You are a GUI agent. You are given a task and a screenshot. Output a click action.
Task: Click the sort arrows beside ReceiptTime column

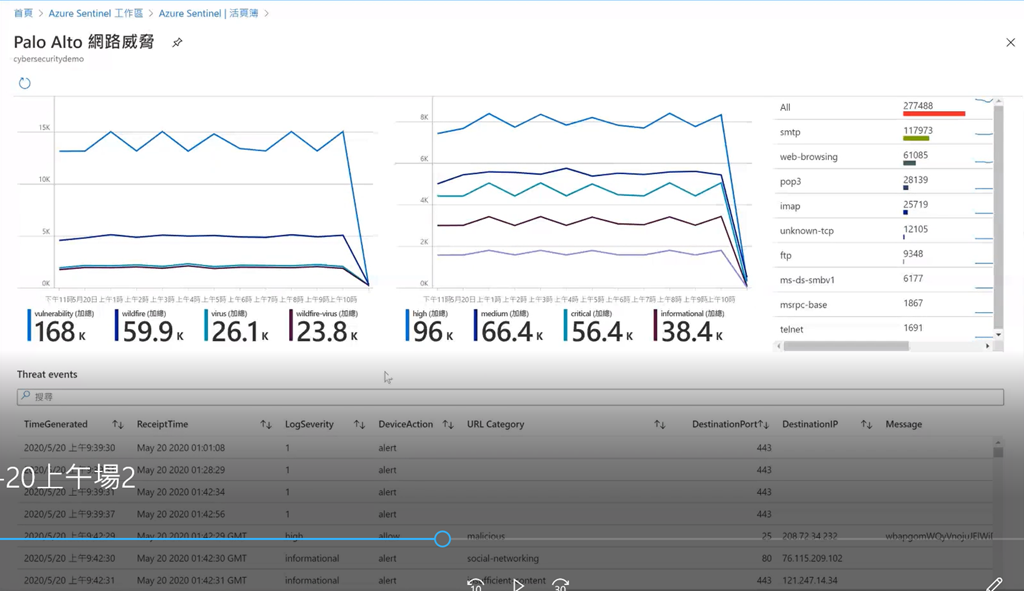(x=266, y=424)
